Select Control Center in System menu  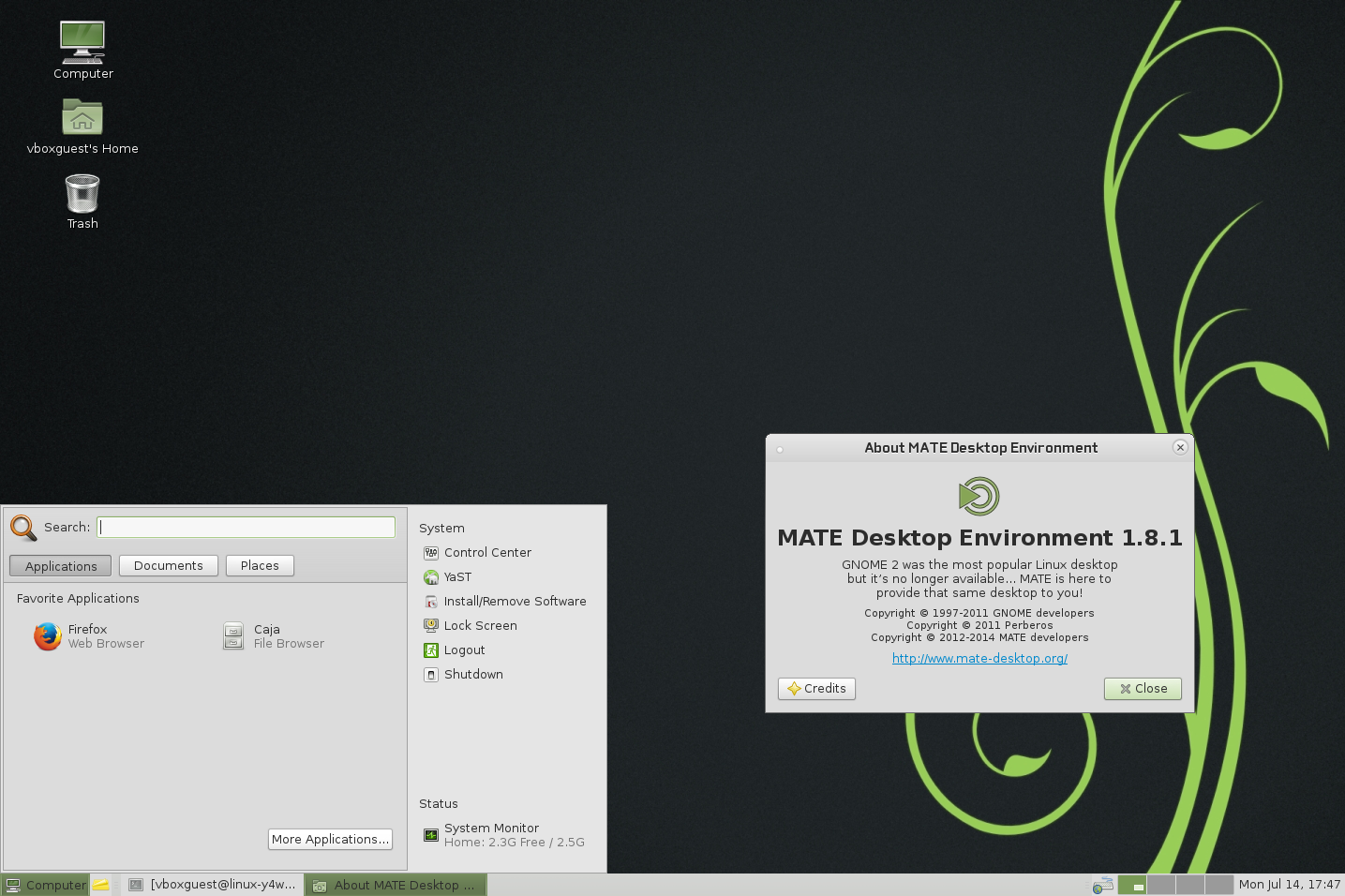pyautogui.click(x=486, y=553)
